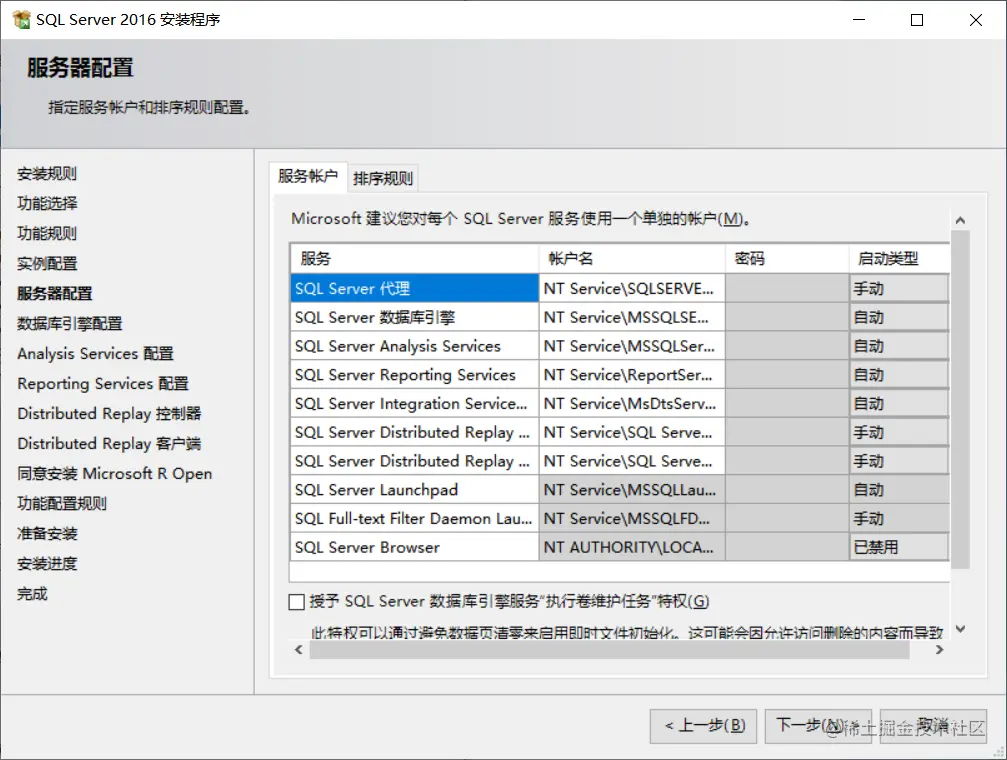Click Reporting Services 配置 step in sidebar

(x=103, y=384)
